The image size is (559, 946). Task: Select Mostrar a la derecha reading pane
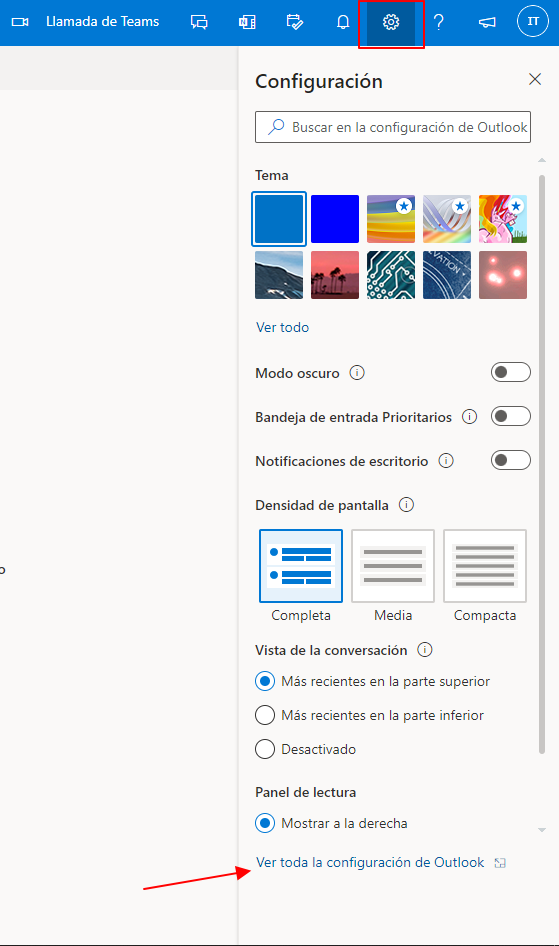(x=331, y=823)
